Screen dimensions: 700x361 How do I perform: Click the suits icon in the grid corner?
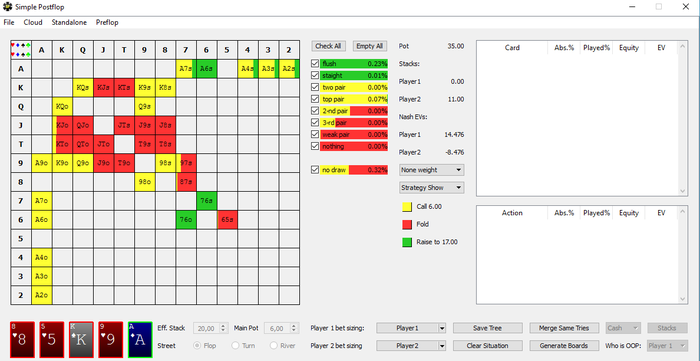tap(21, 50)
